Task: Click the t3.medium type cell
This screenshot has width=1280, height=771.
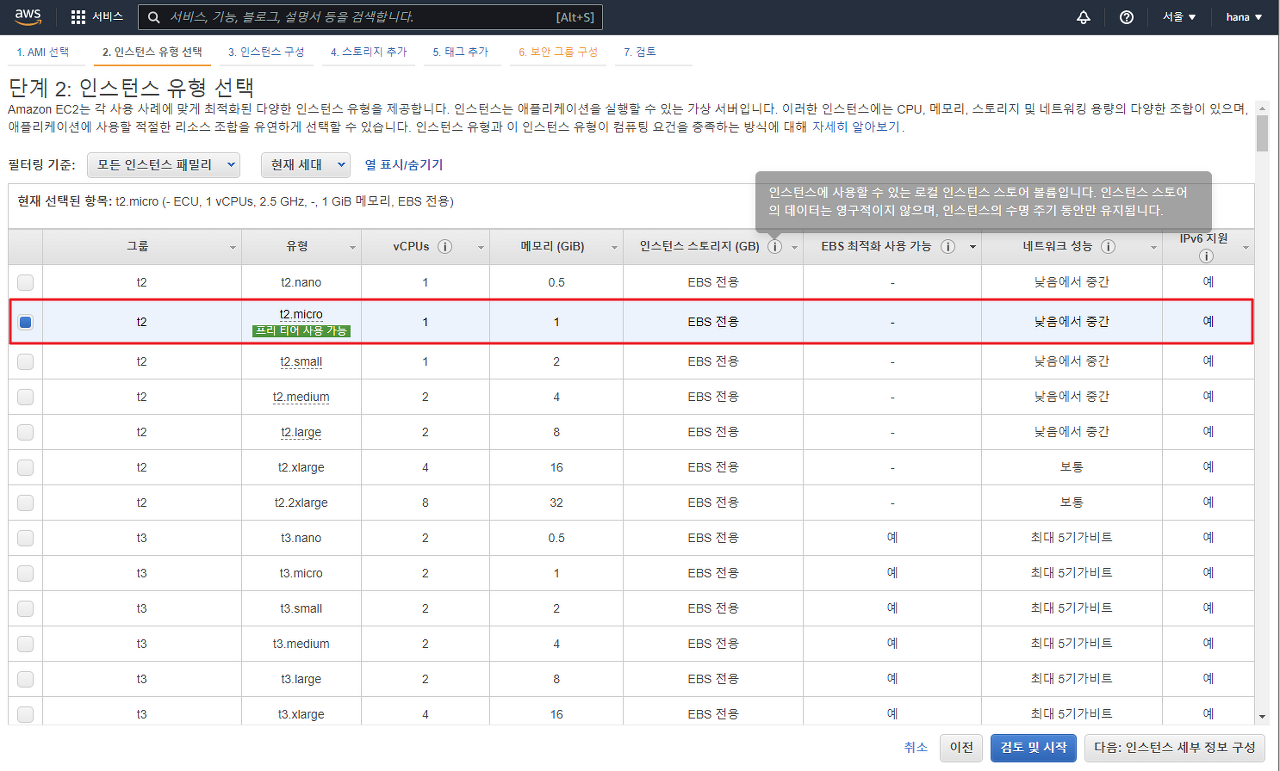Action: [301, 643]
